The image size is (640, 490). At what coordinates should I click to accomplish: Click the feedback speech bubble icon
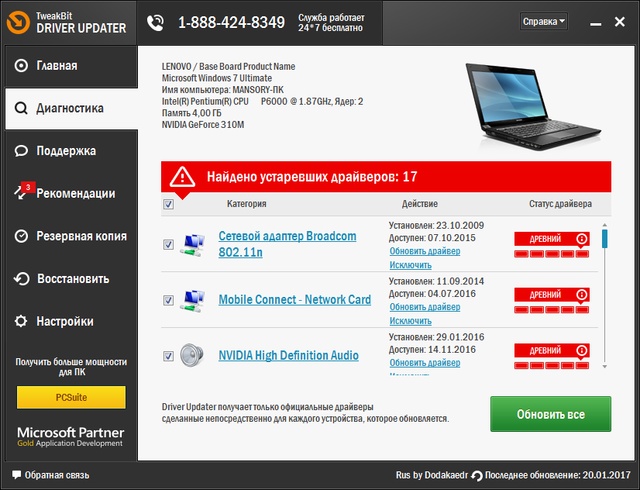point(16,474)
